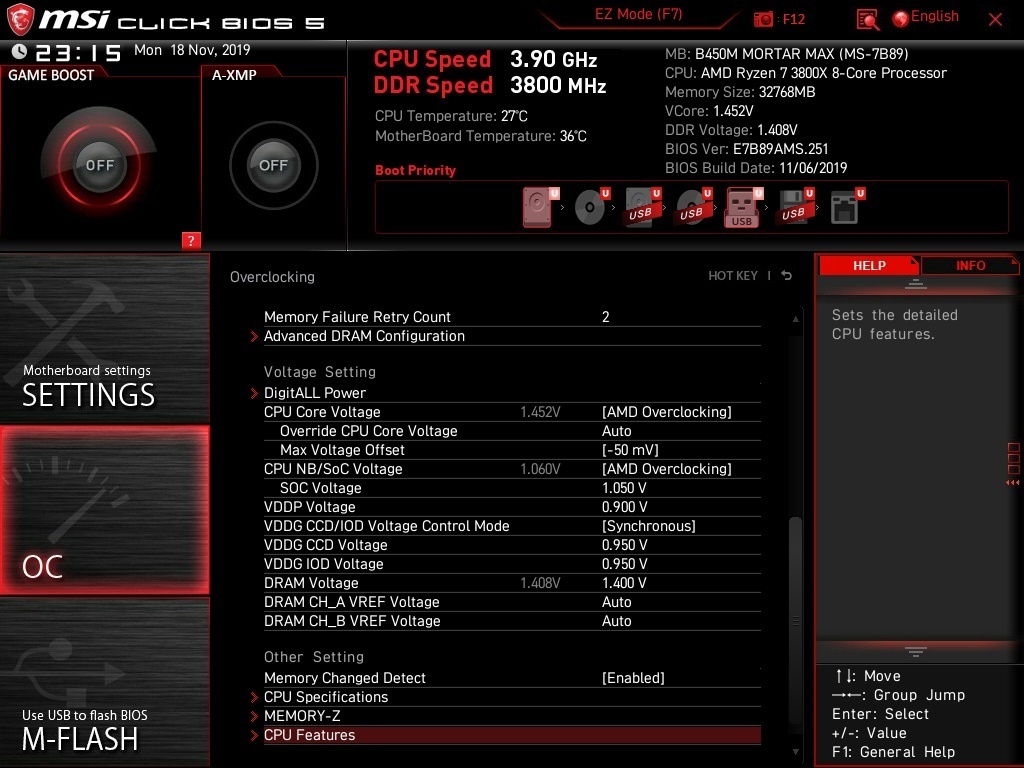Screen dimensions: 1024x768
Task: Click the settings list scrollbar up arrow
Action: point(795,319)
